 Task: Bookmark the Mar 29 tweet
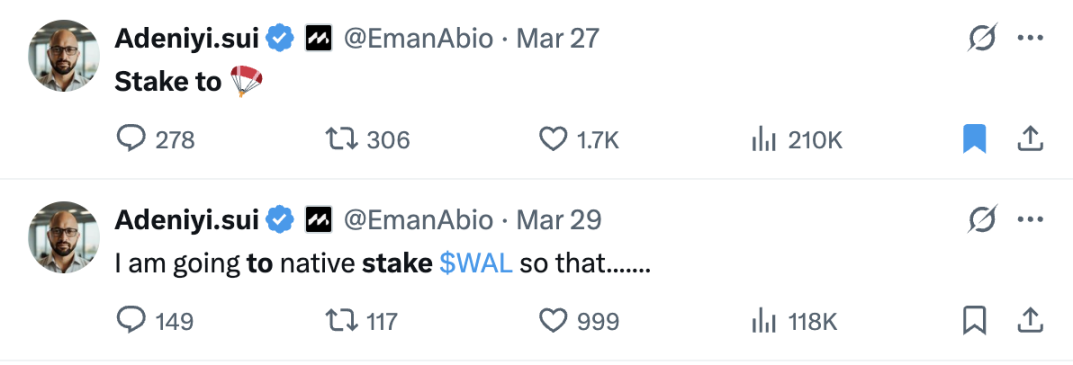pyautogui.click(x=974, y=320)
